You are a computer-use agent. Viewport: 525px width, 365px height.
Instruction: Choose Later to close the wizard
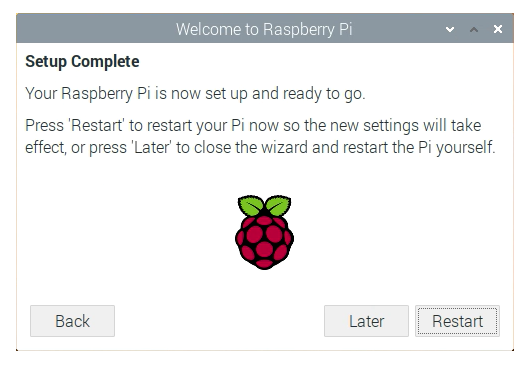(366, 321)
